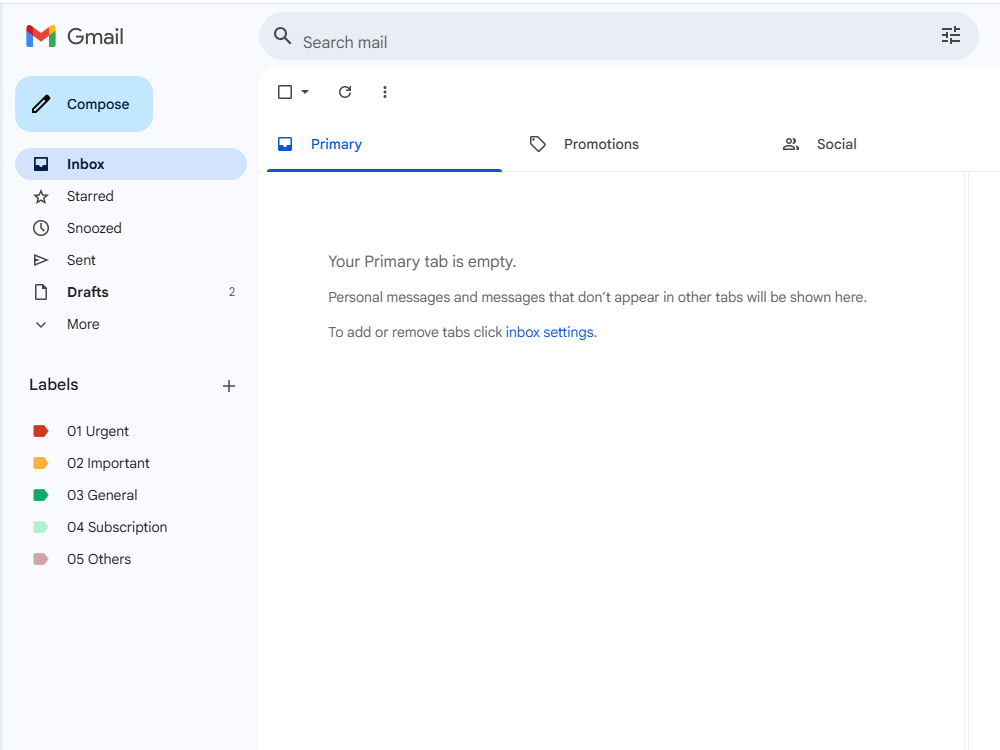This screenshot has width=1000, height=750.
Task: Click the search options filter icon
Action: [950, 35]
